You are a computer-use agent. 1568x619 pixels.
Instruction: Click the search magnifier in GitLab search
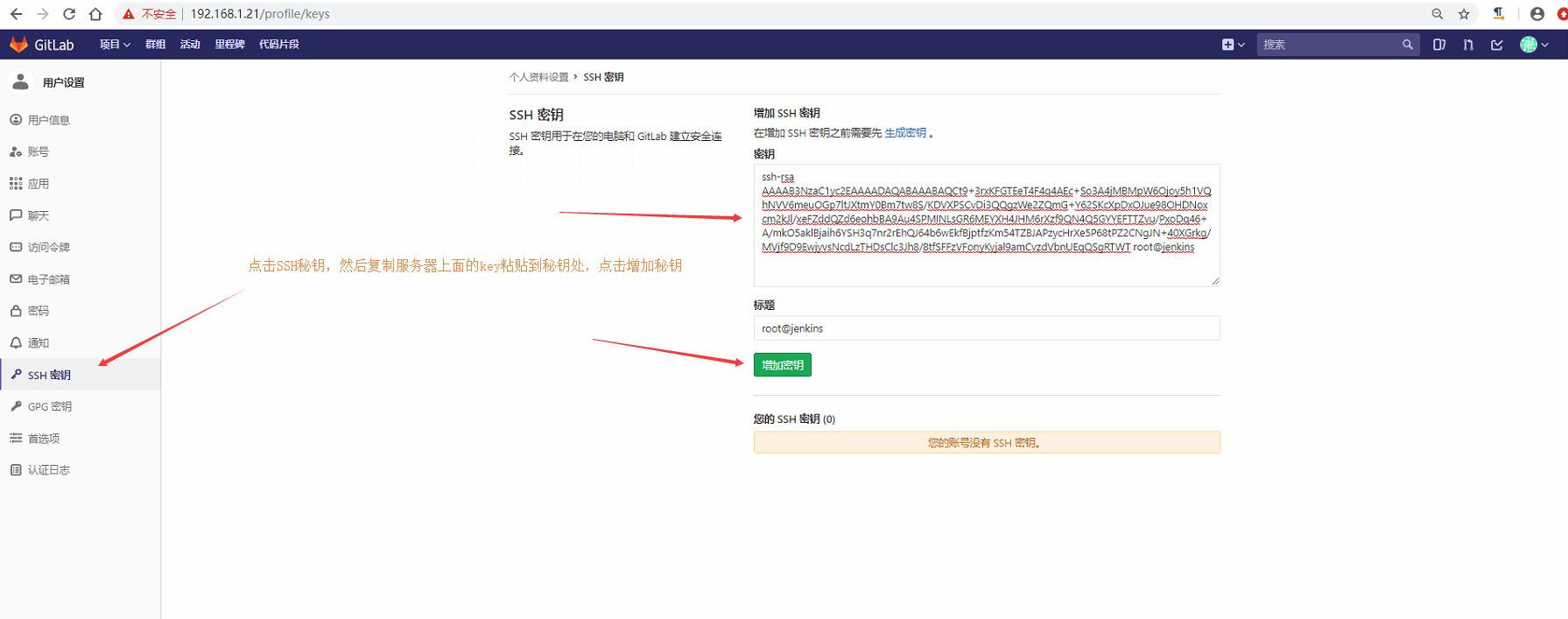coord(1407,45)
